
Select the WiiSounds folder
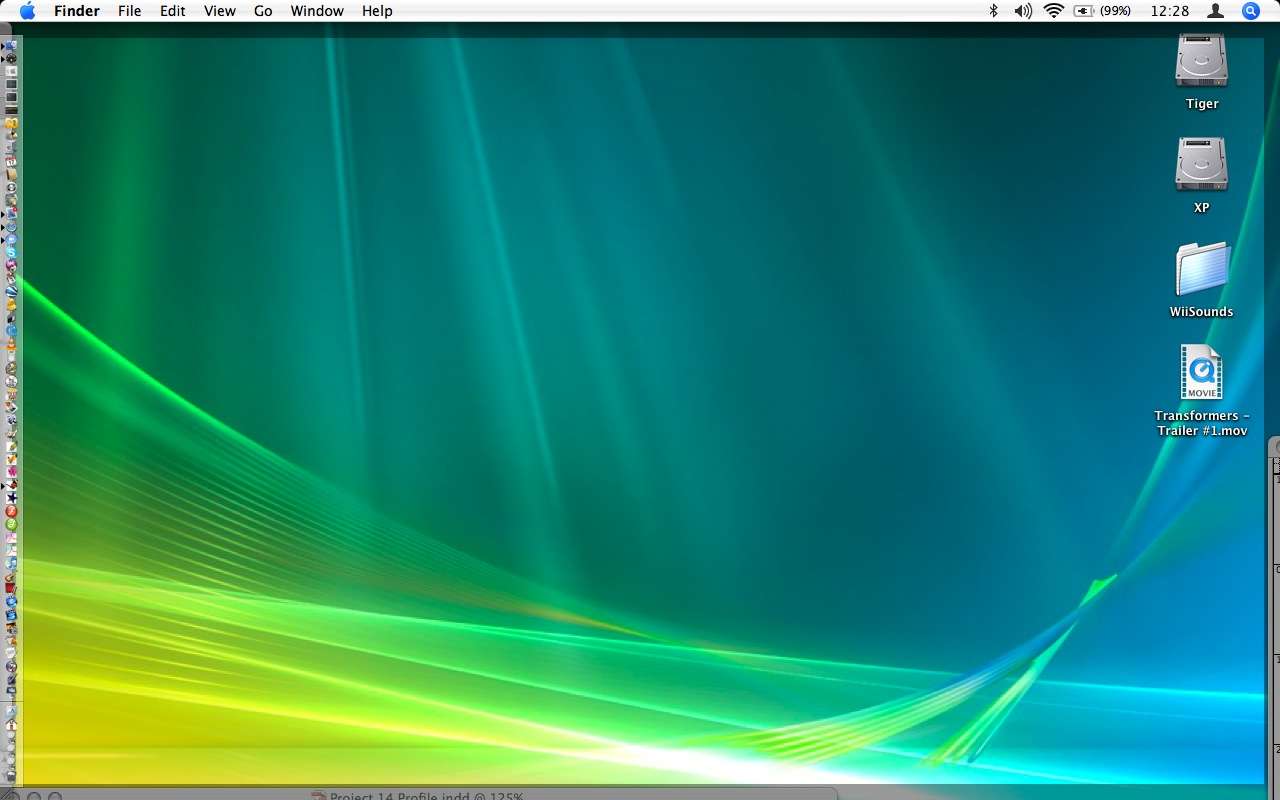pos(1202,270)
